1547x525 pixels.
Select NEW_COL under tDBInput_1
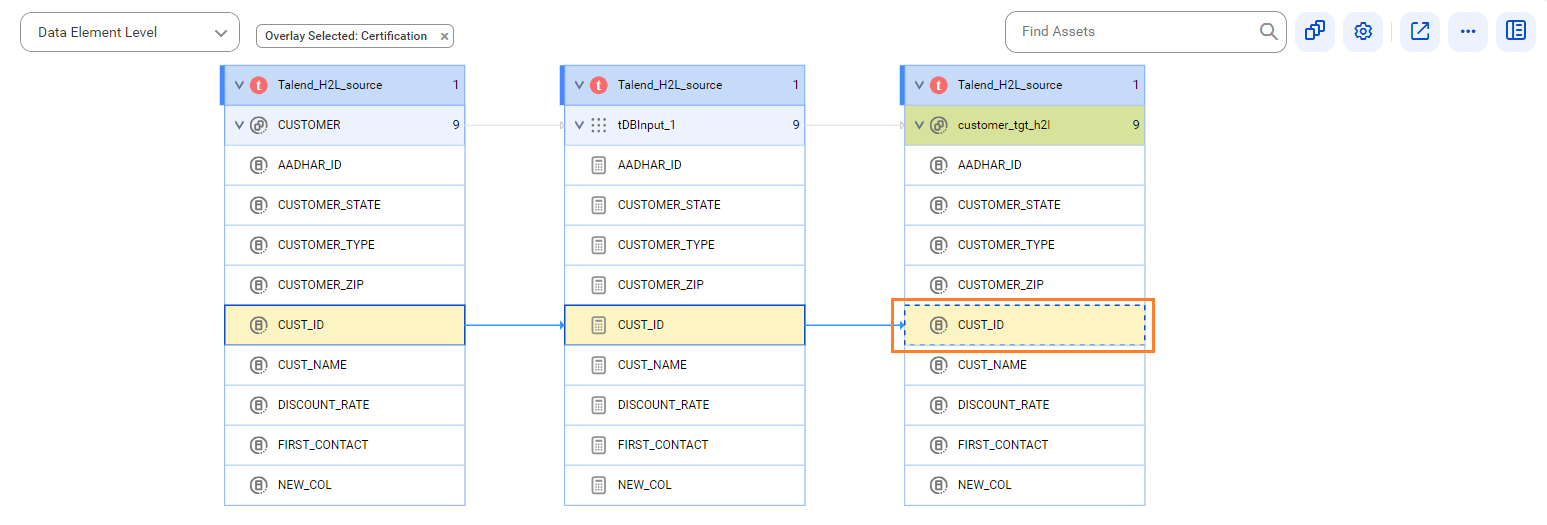685,485
